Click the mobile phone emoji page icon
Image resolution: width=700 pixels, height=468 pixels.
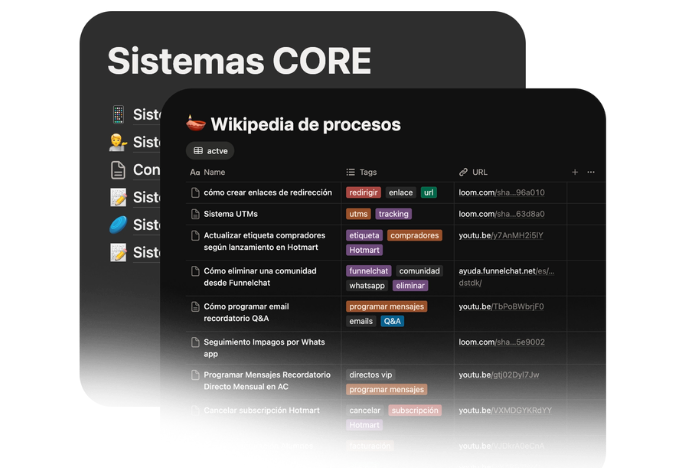click(x=118, y=115)
